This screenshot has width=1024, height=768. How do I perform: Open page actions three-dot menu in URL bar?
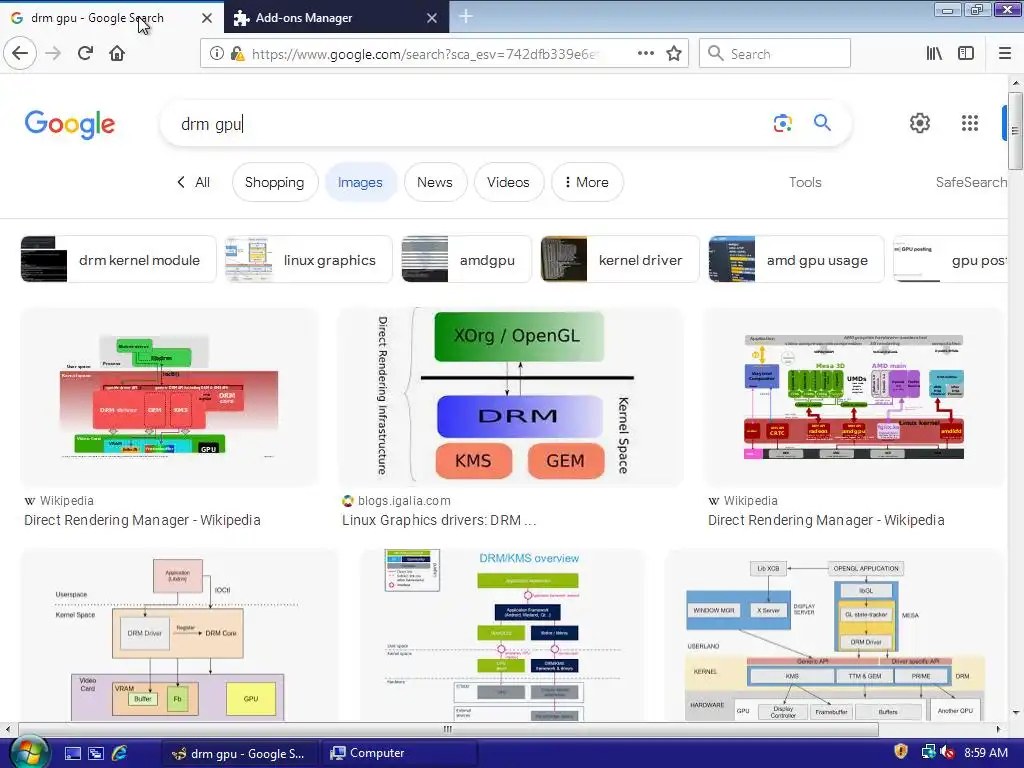pos(645,53)
